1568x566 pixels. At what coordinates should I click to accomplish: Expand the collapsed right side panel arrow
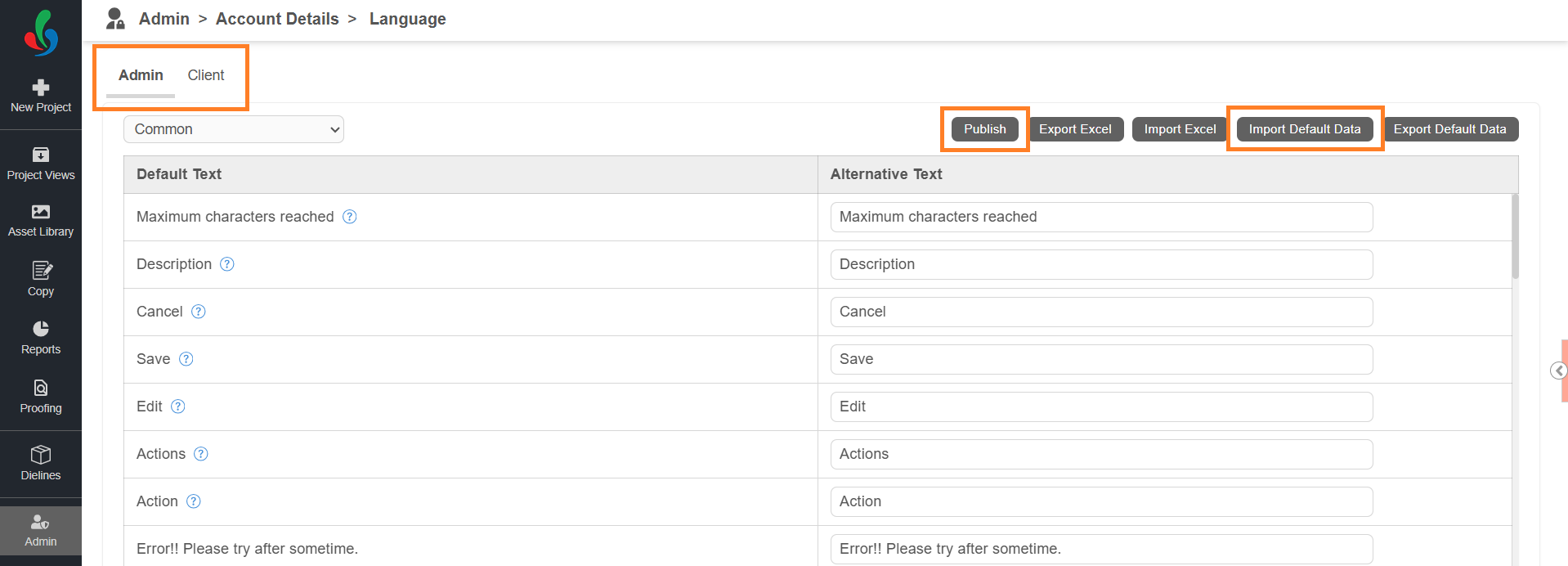pyautogui.click(x=1559, y=371)
